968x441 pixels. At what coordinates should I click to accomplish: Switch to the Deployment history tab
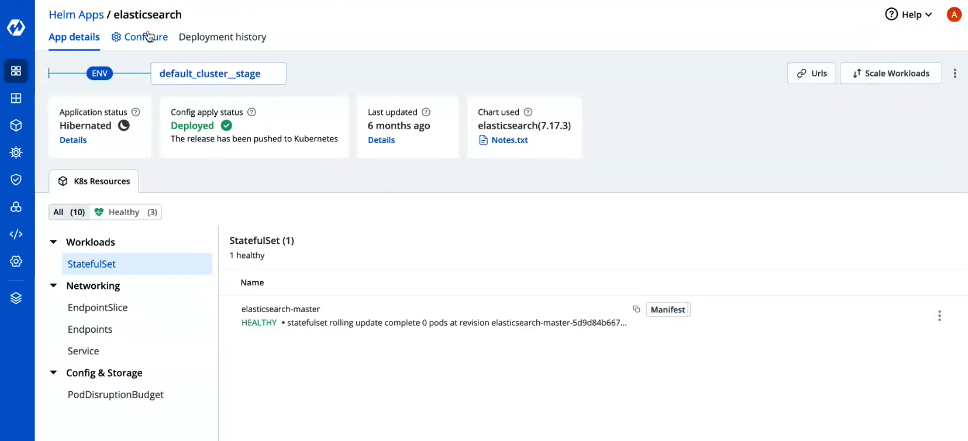[x=222, y=37]
